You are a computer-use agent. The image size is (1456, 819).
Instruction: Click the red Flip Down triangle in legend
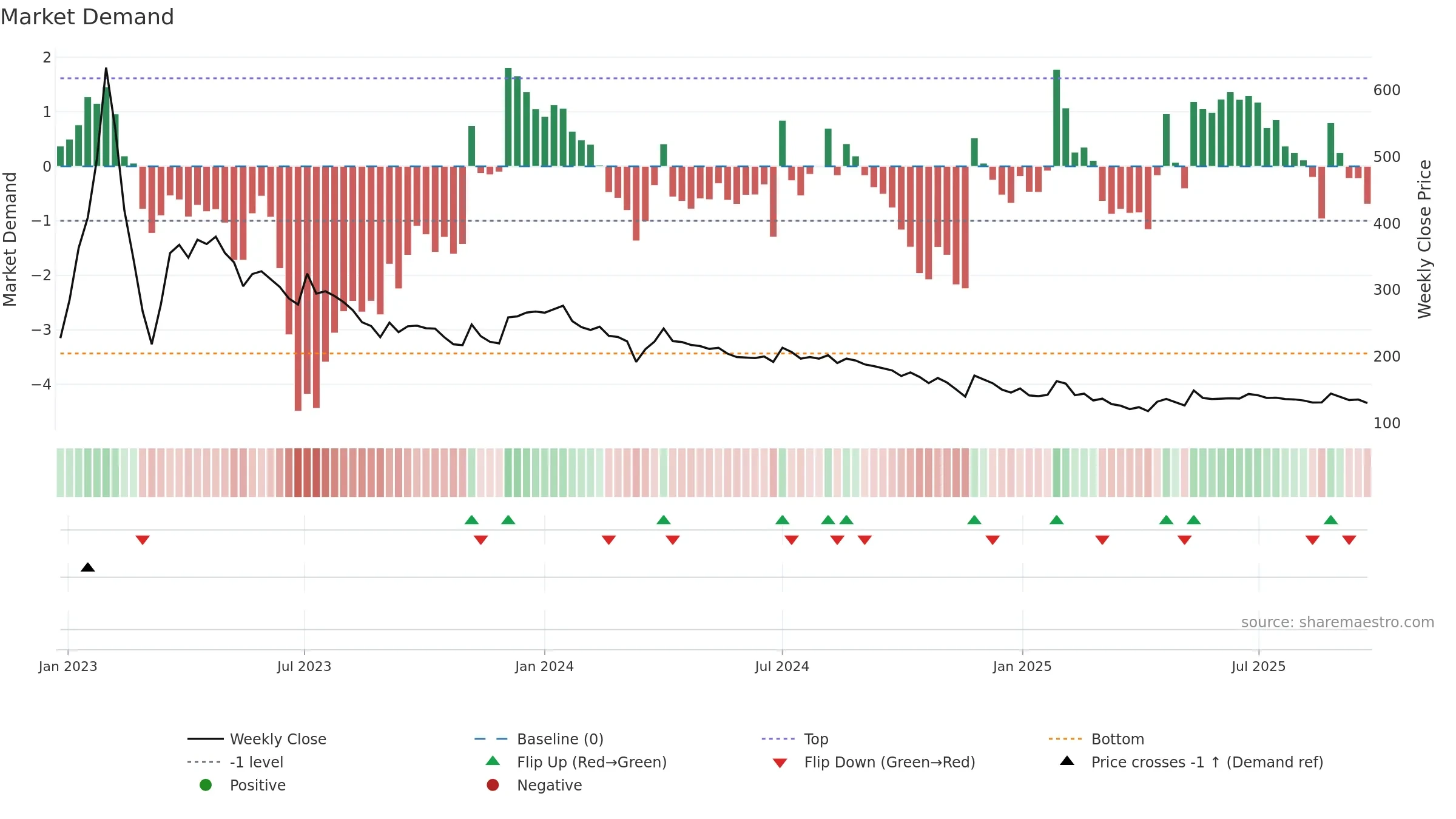click(x=780, y=763)
